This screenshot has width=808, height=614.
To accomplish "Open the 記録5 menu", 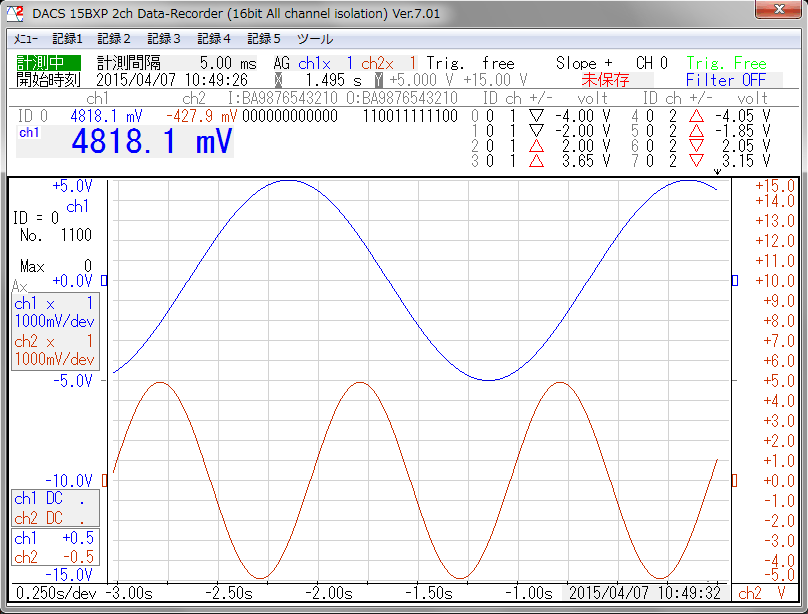I will pyautogui.click(x=264, y=39).
